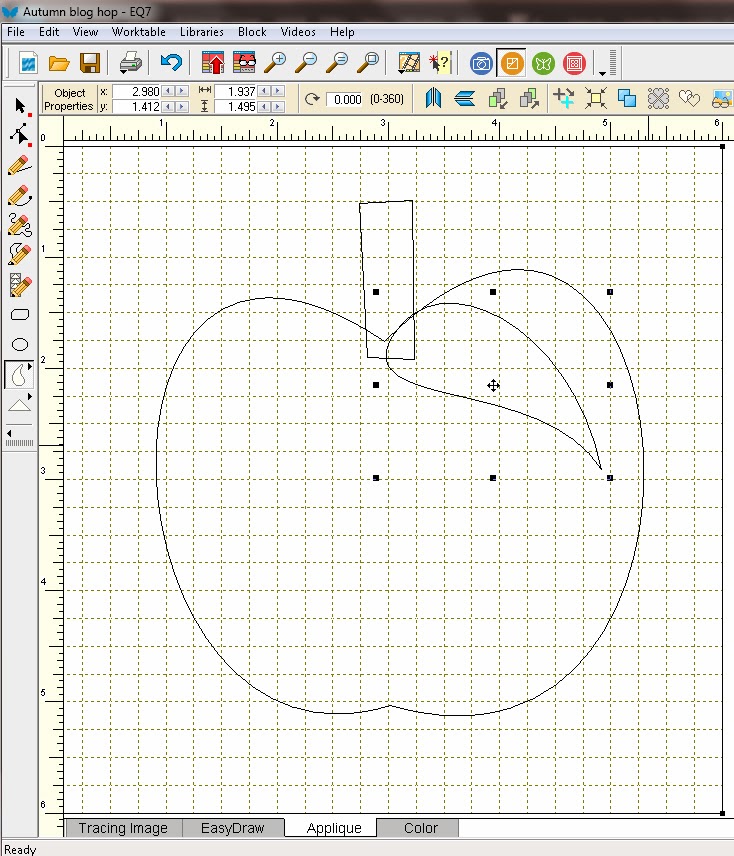Screen dimensions: 734x856
Task: Decrease x value with its left arrow
Action: 169,91
